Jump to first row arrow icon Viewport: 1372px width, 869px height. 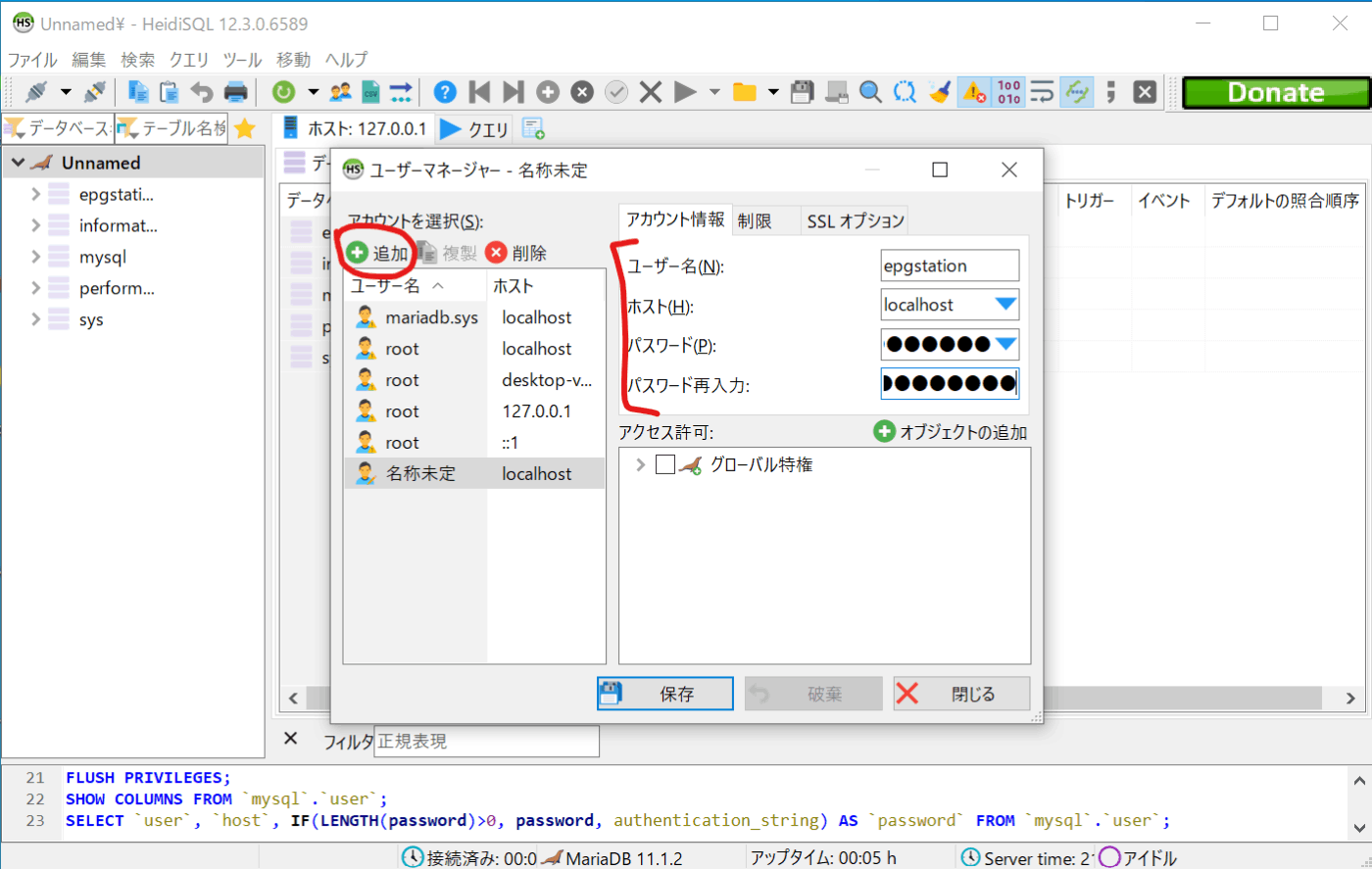pyautogui.click(x=479, y=92)
